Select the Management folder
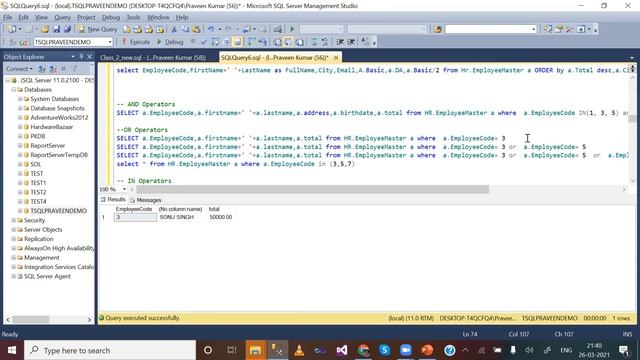Viewport: 640px width, 360px height. pos(42,258)
